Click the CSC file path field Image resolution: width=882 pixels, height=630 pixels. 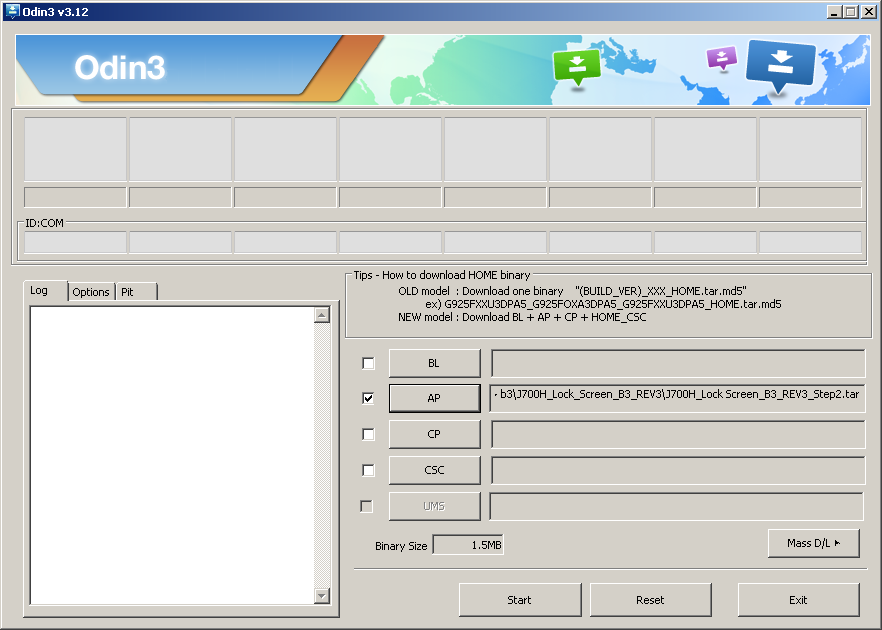(678, 470)
